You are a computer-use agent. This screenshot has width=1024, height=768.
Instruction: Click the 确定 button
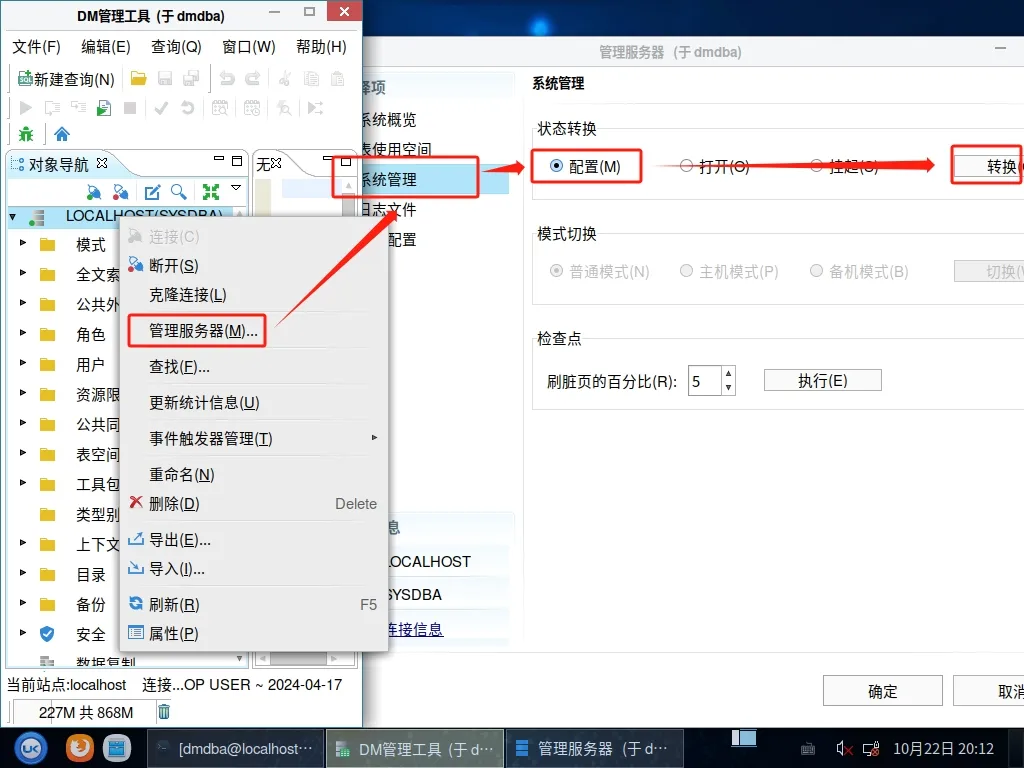click(882, 691)
